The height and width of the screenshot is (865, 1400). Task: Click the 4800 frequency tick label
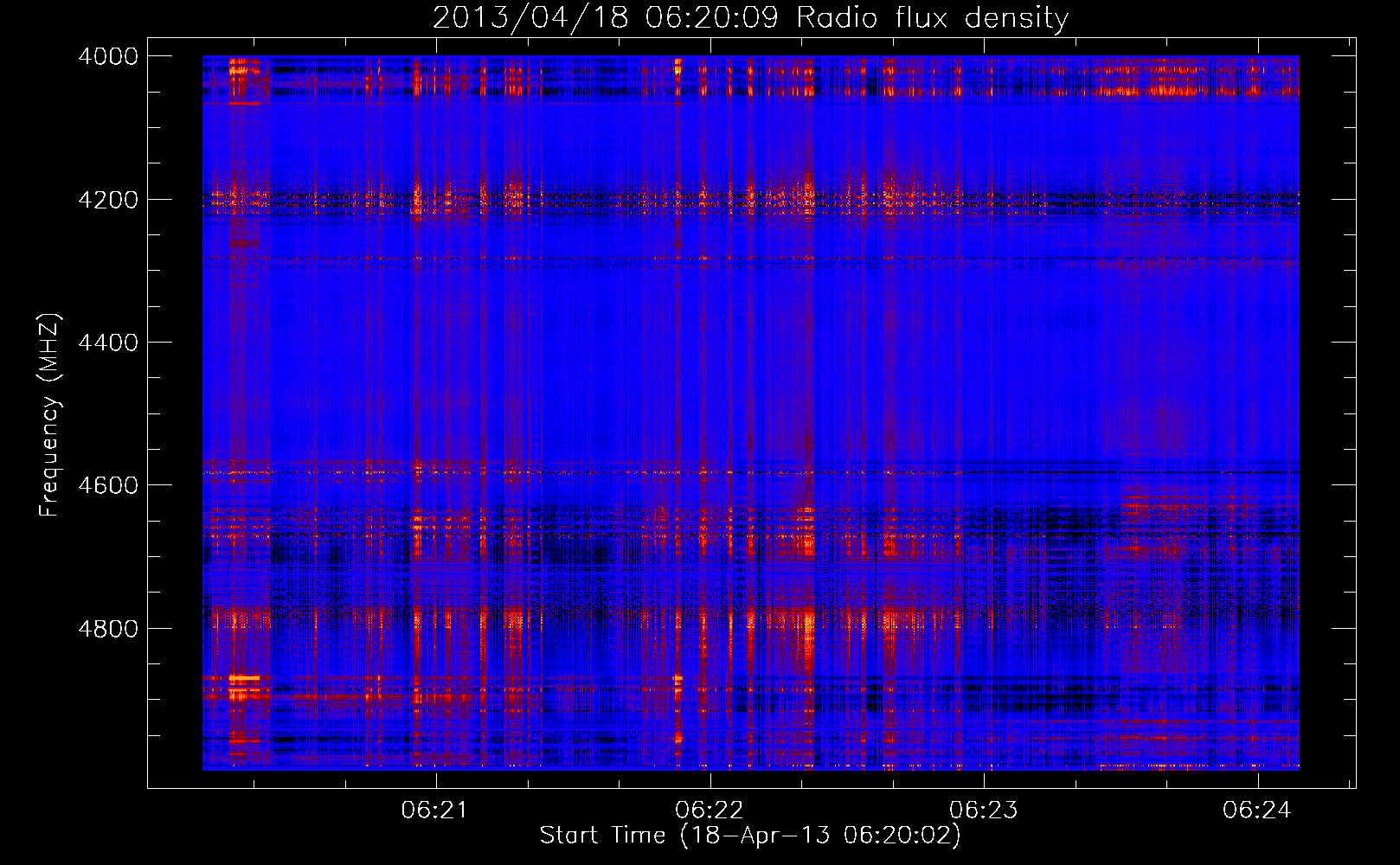coord(108,629)
